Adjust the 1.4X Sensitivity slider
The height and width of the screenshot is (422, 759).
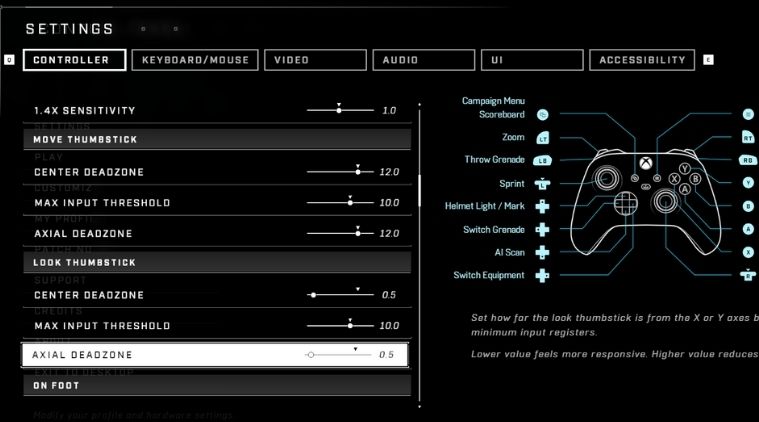(x=339, y=110)
